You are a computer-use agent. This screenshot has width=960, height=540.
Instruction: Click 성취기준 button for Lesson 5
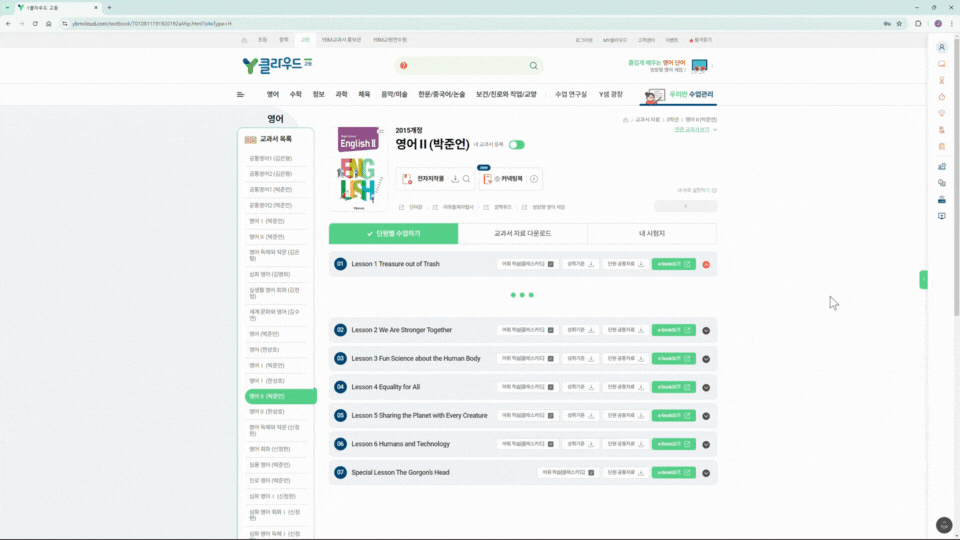coord(580,416)
